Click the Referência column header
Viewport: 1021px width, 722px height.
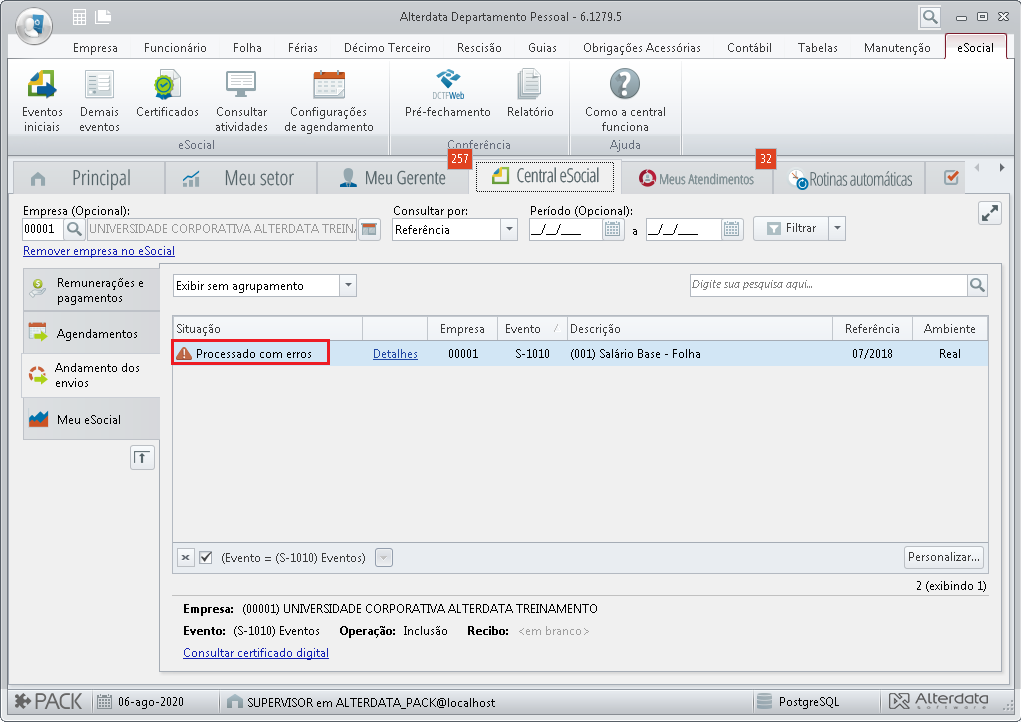point(873,329)
